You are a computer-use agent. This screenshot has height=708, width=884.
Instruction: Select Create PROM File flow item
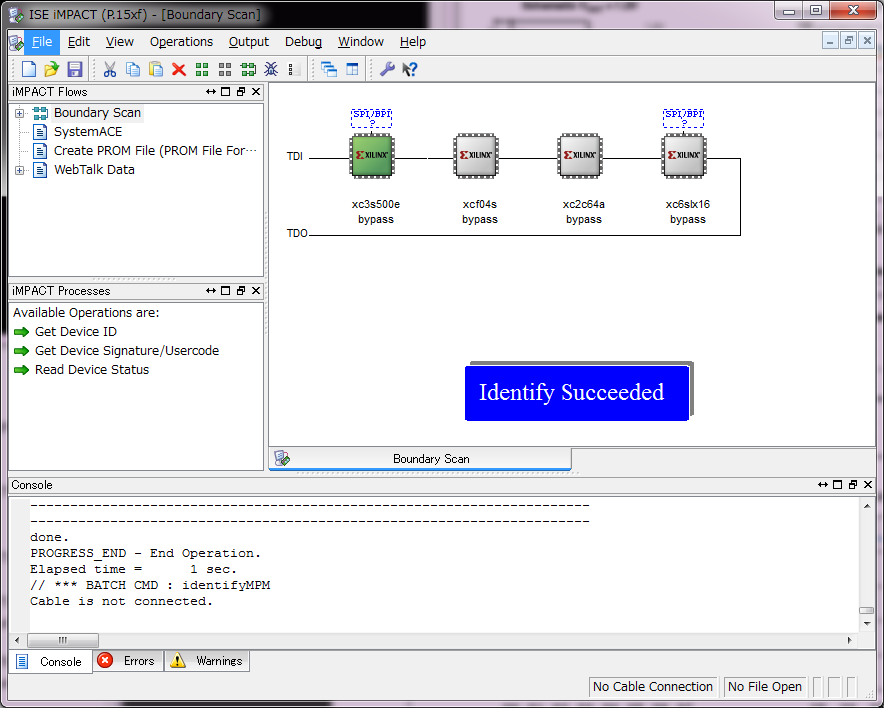pos(154,151)
